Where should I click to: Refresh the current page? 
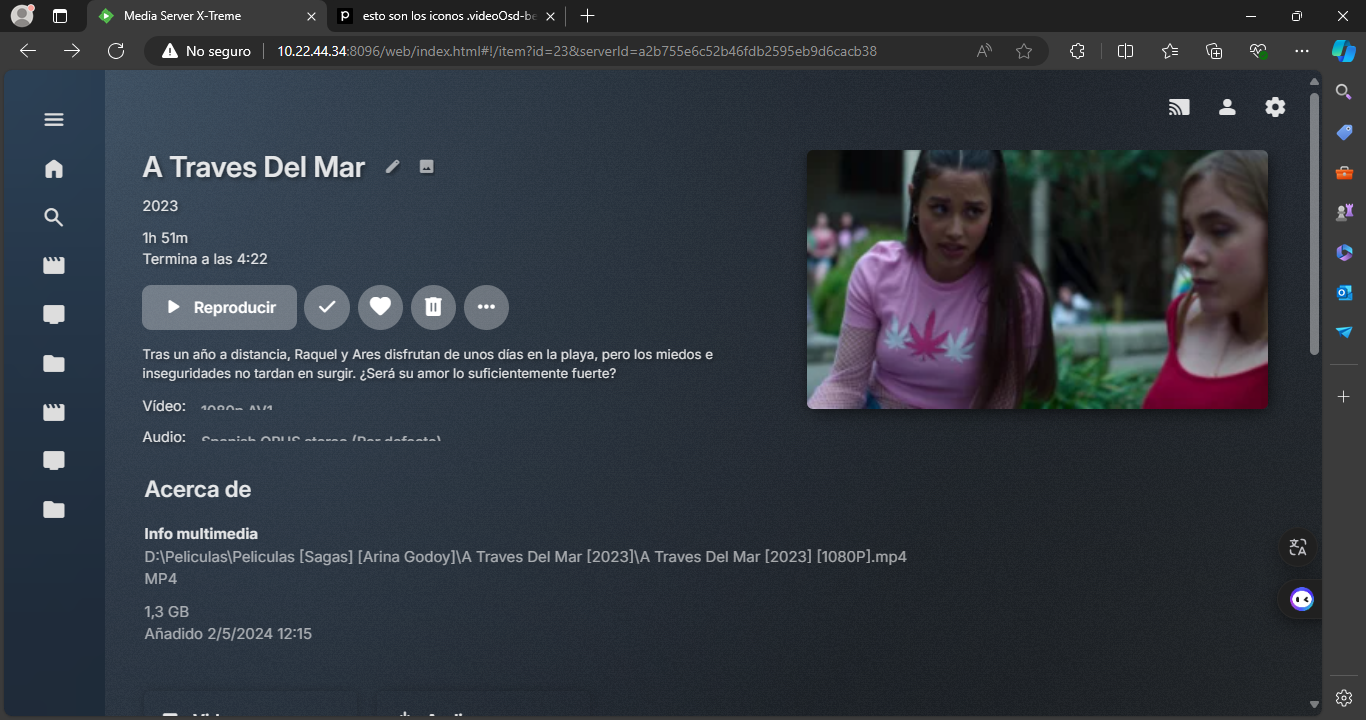pyautogui.click(x=116, y=51)
